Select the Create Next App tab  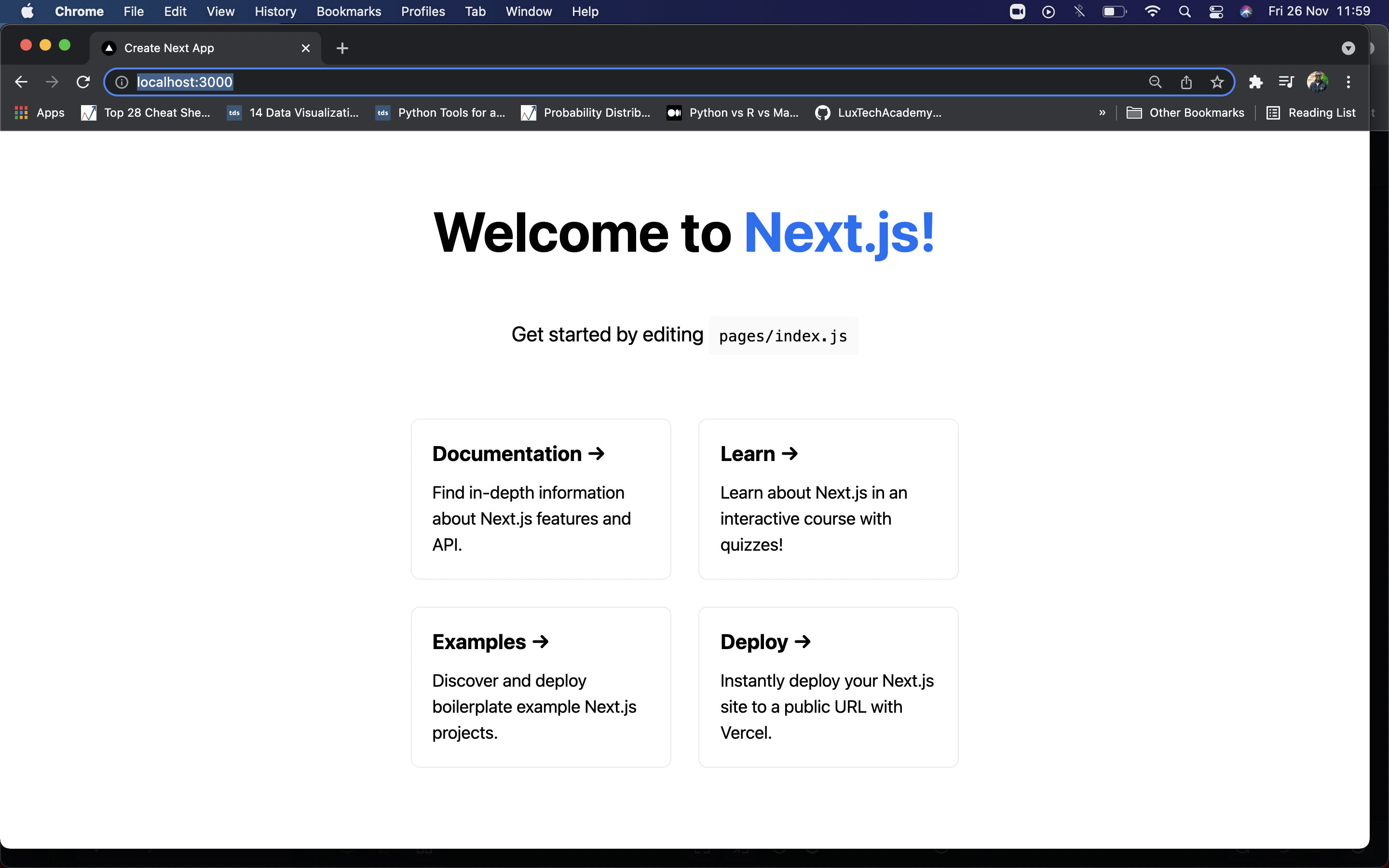[205, 48]
